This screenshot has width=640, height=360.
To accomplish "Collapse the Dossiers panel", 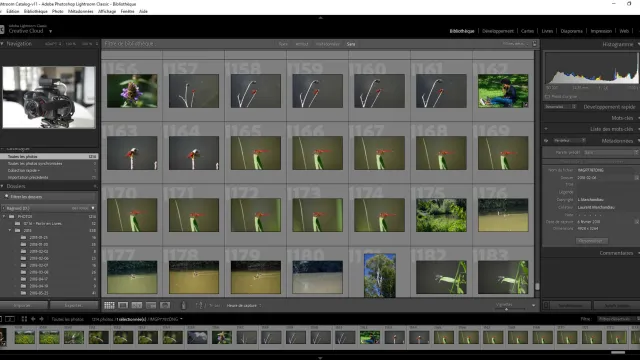I will point(2,186).
